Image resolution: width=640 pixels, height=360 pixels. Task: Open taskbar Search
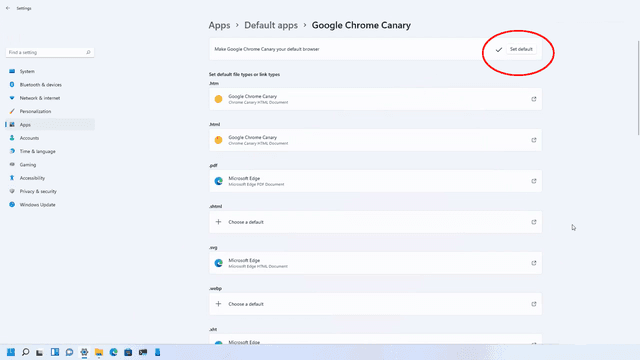click(x=25, y=352)
